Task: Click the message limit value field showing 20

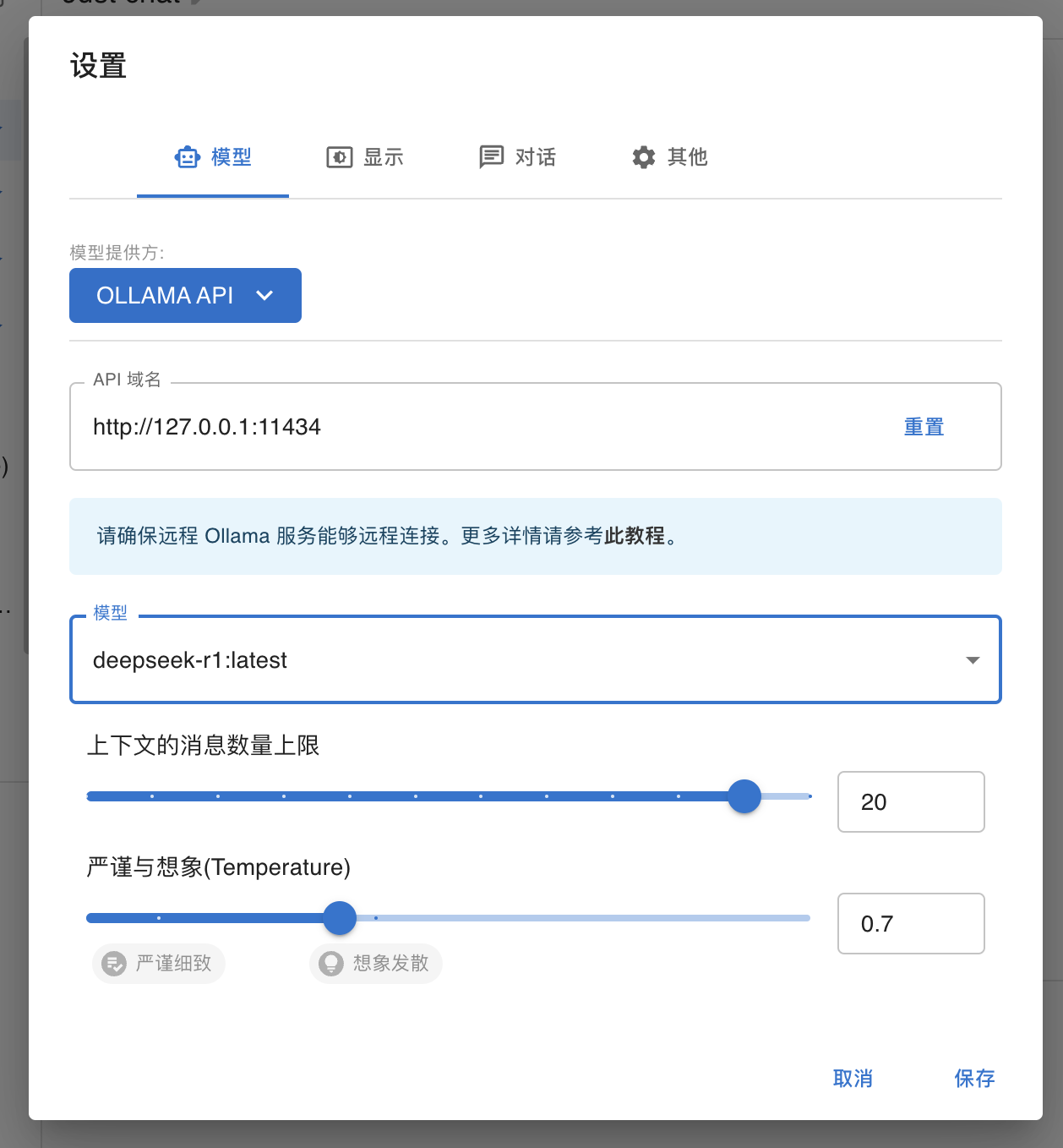Action: [911, 801]
